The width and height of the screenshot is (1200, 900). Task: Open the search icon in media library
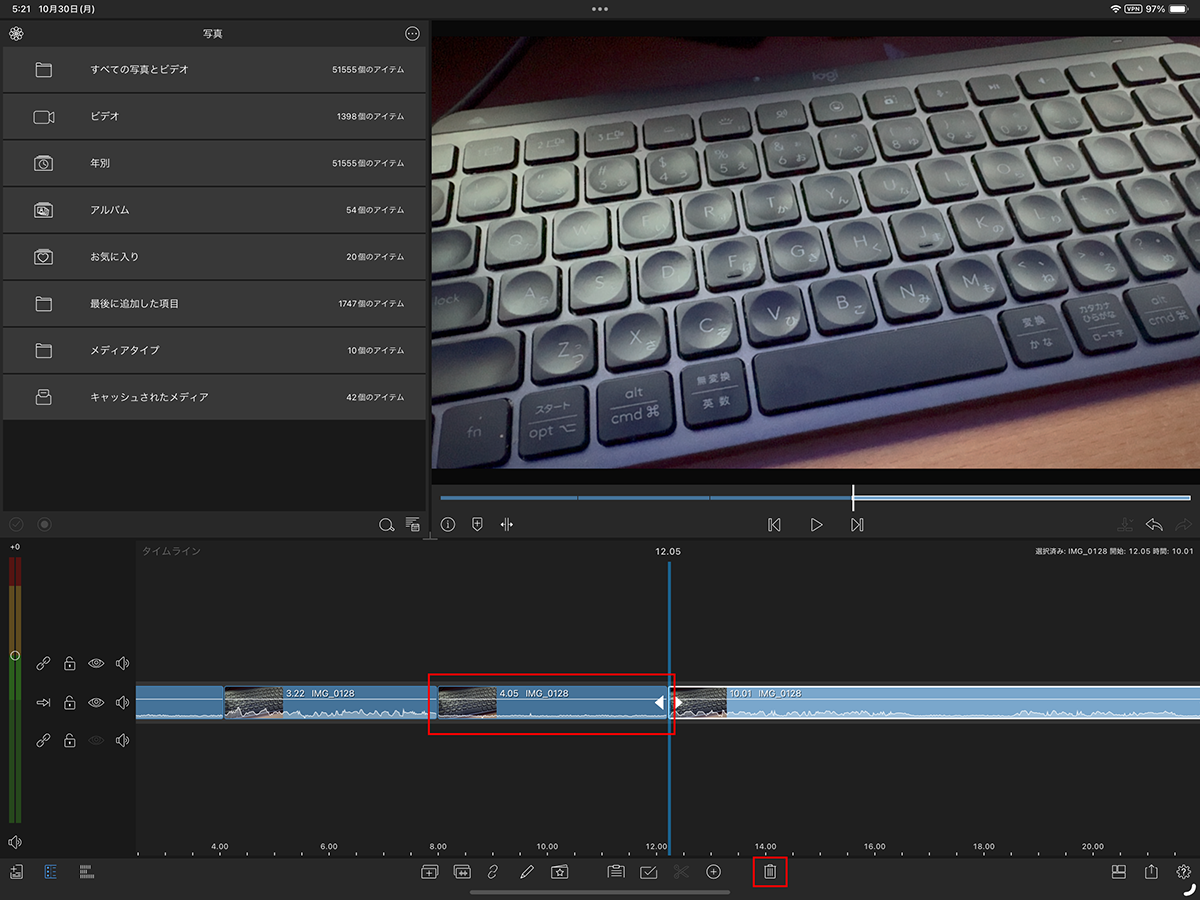pyautogui.click(x=386, y=525)
